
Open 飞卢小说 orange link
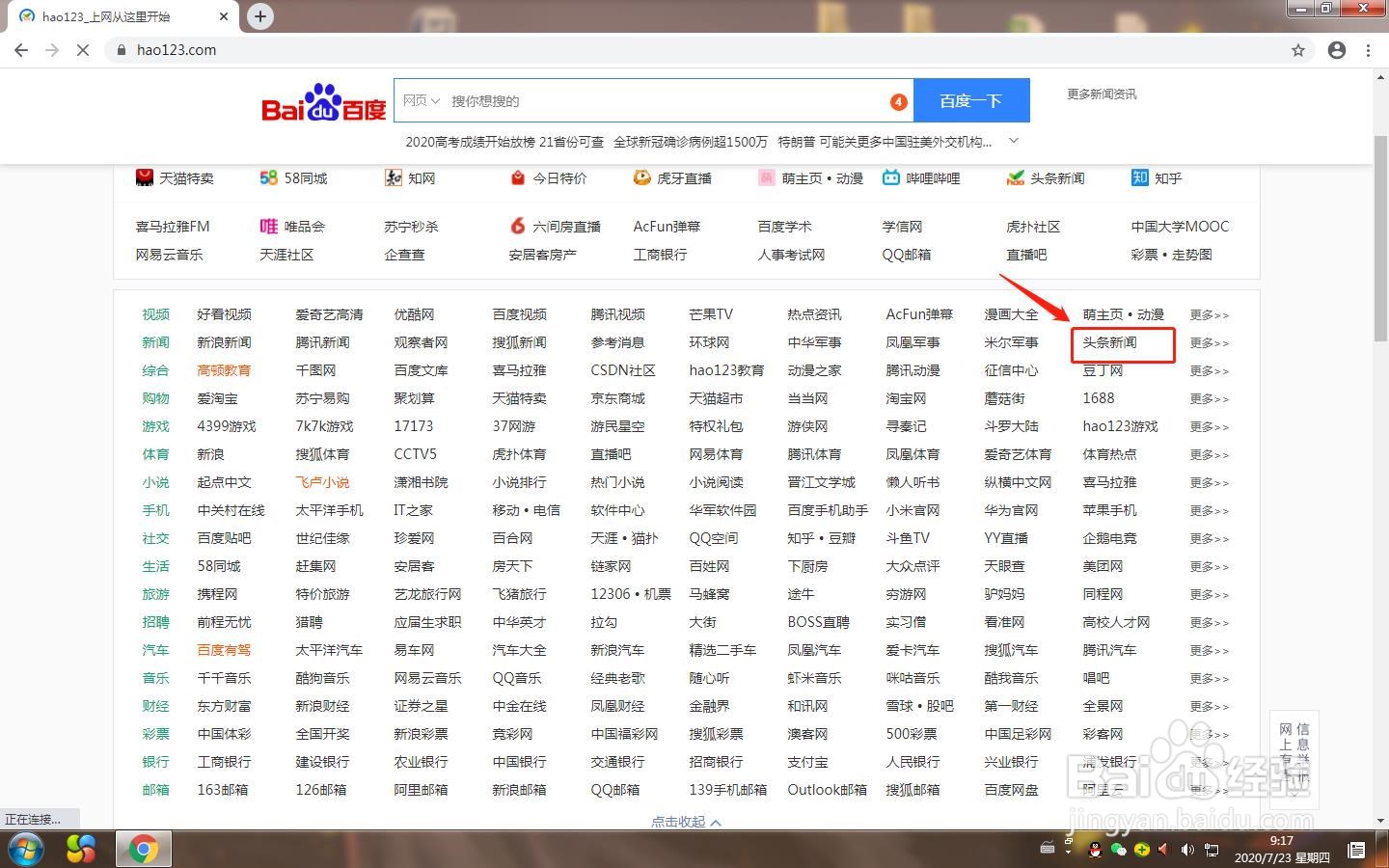pyautogui.click(x=322, y=482)
